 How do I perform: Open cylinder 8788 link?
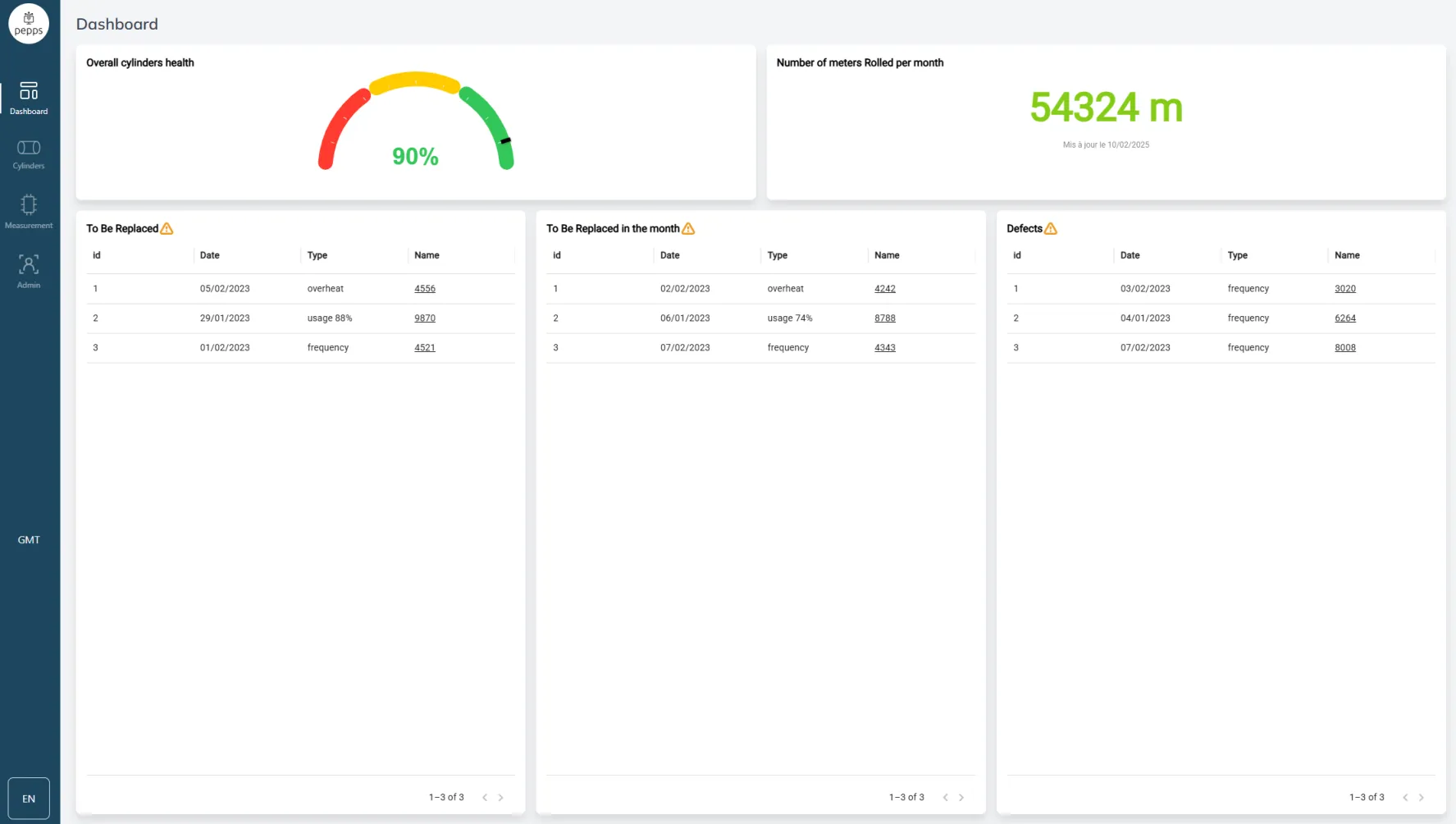[x=884, y=318]
